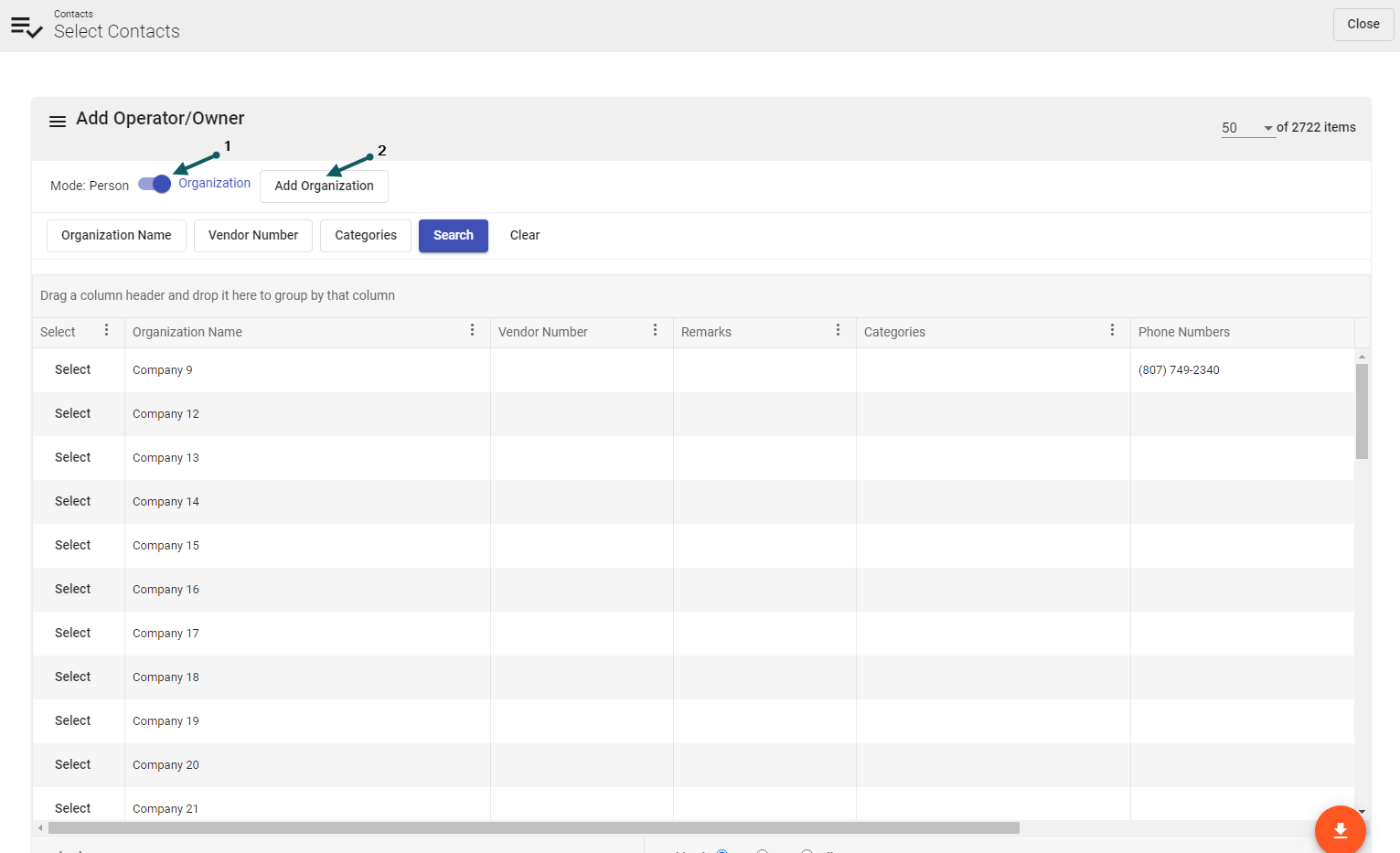Open Remarks column options menu

[x=838, y=330]
